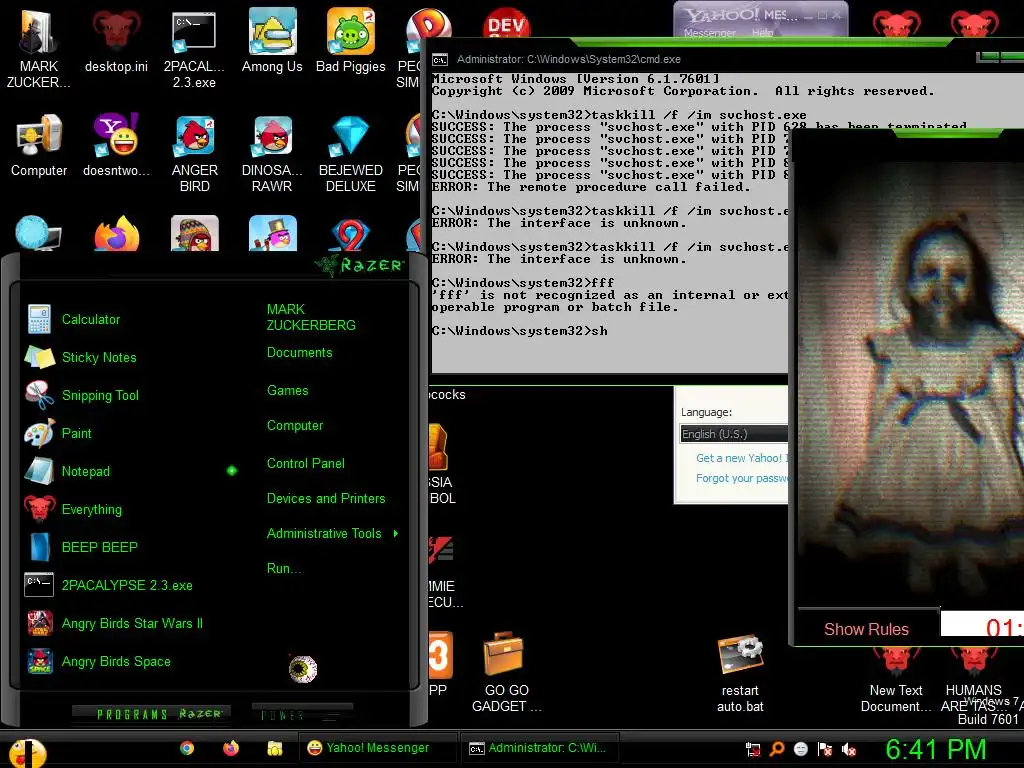
Task: Switch to Yahoo! Messenger taskbar button
Action: click(377, 748)
